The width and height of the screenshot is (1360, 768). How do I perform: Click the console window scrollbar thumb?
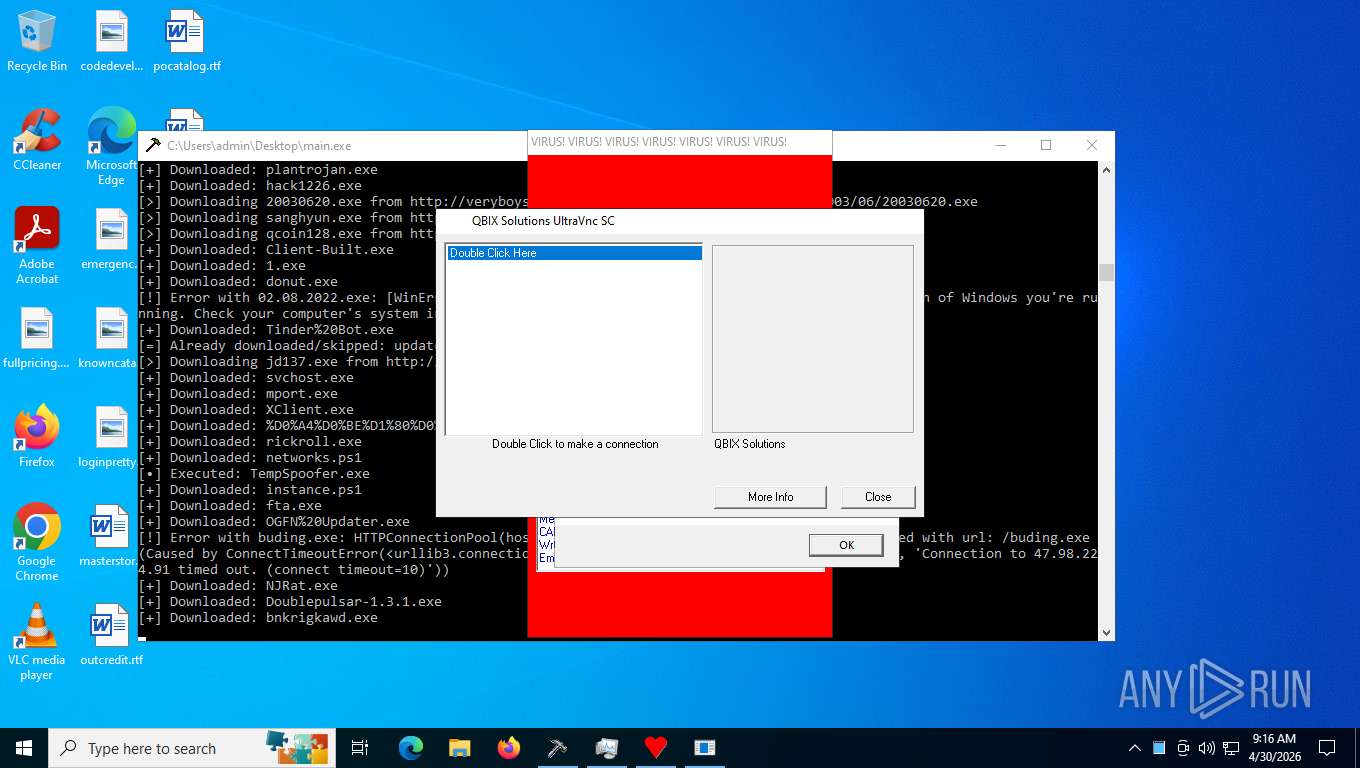click(x=1106, y=272)
